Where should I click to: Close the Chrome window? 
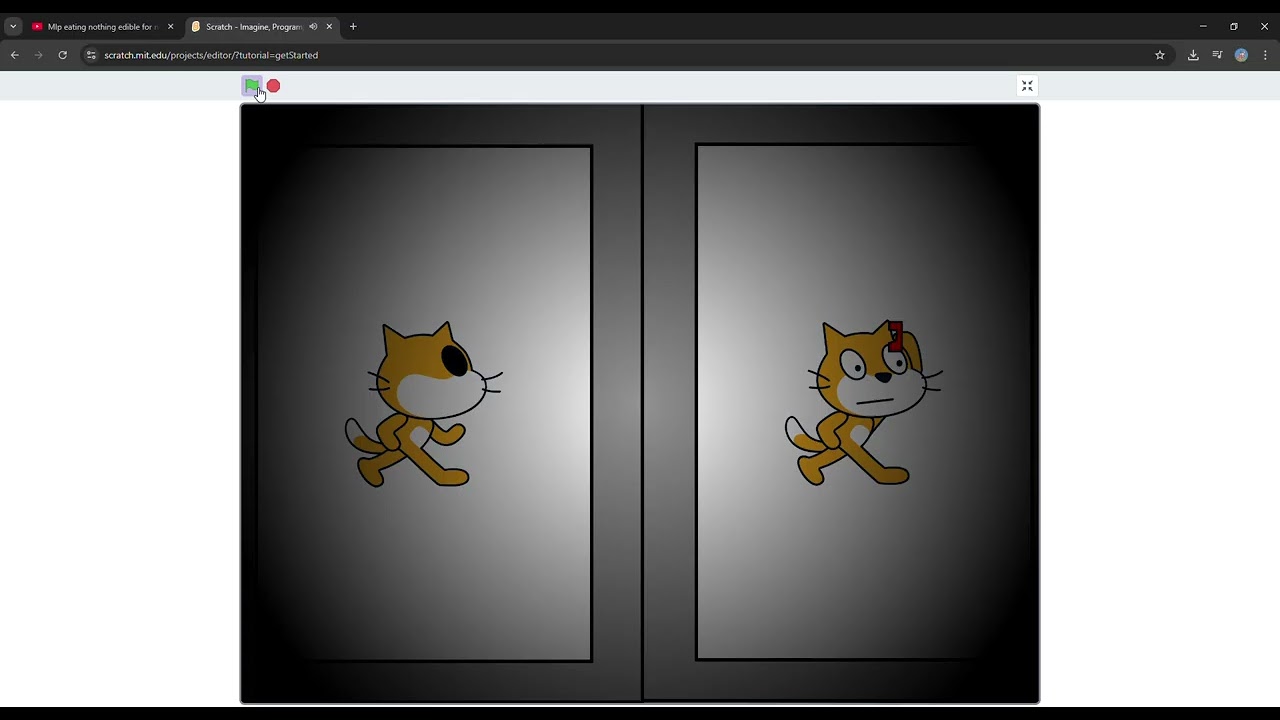1264,27
